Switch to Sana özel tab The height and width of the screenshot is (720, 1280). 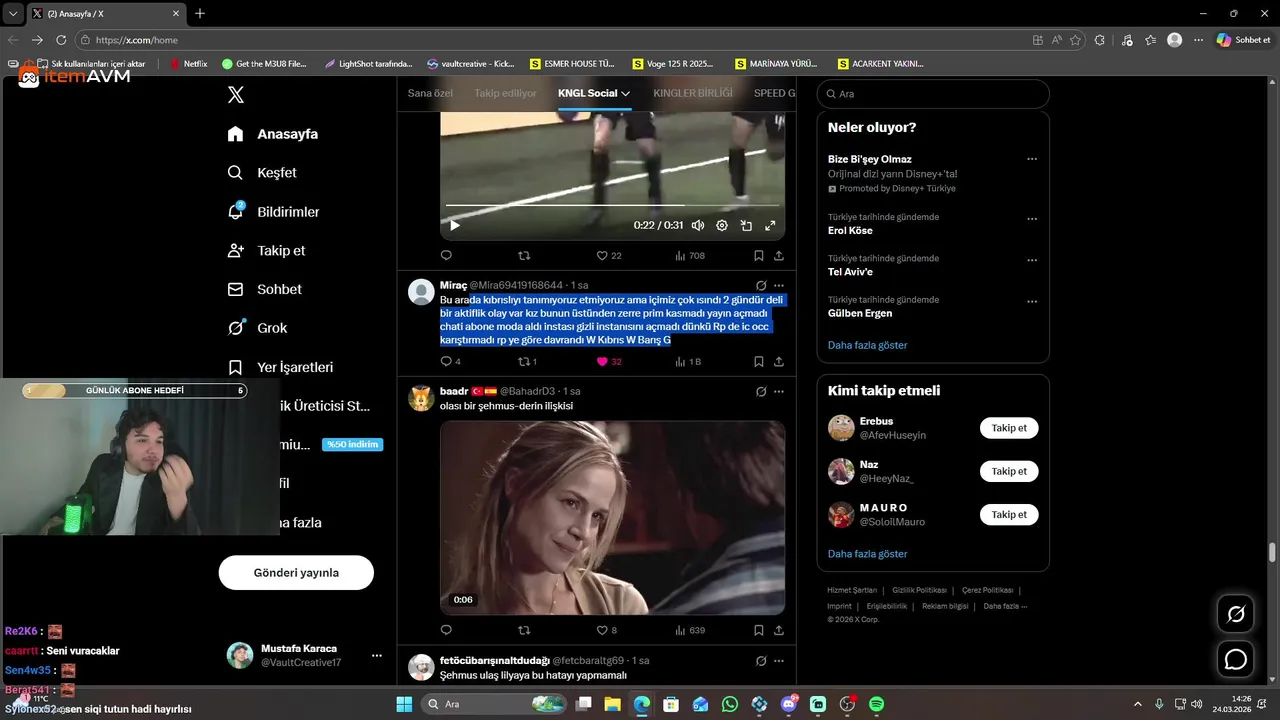coord(430,93)
